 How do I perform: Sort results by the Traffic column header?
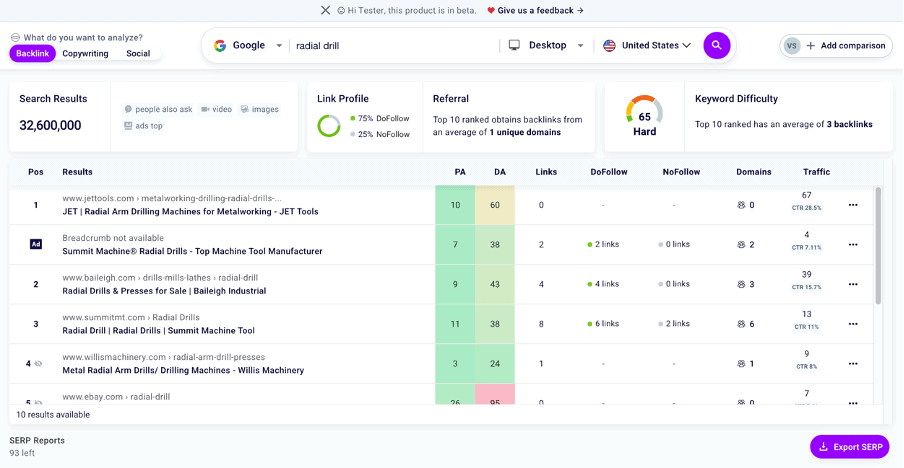[816, 172]
